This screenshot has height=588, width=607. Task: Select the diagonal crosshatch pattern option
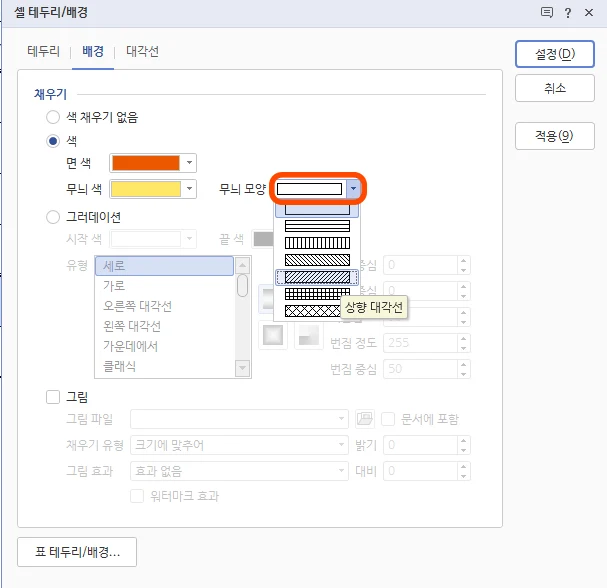(x=312, y=311)
